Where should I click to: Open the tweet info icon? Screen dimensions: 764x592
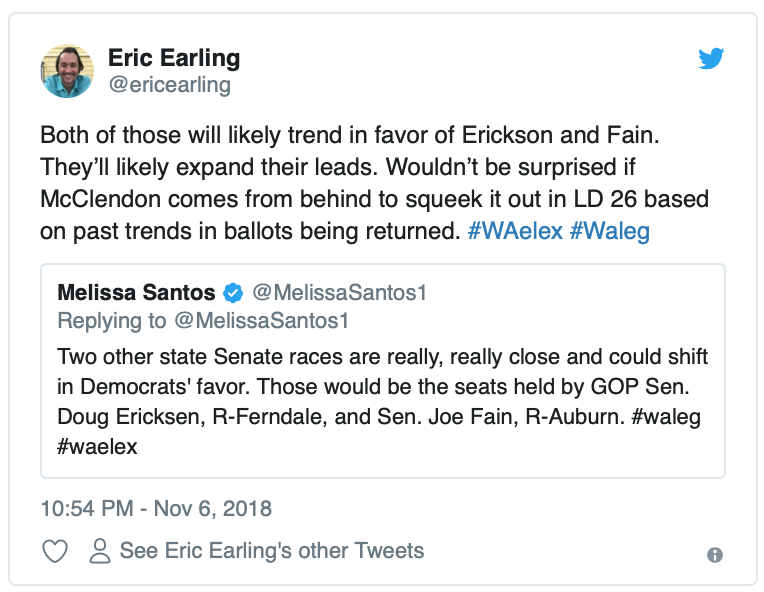pyautogui.click(x=715, y=555)
